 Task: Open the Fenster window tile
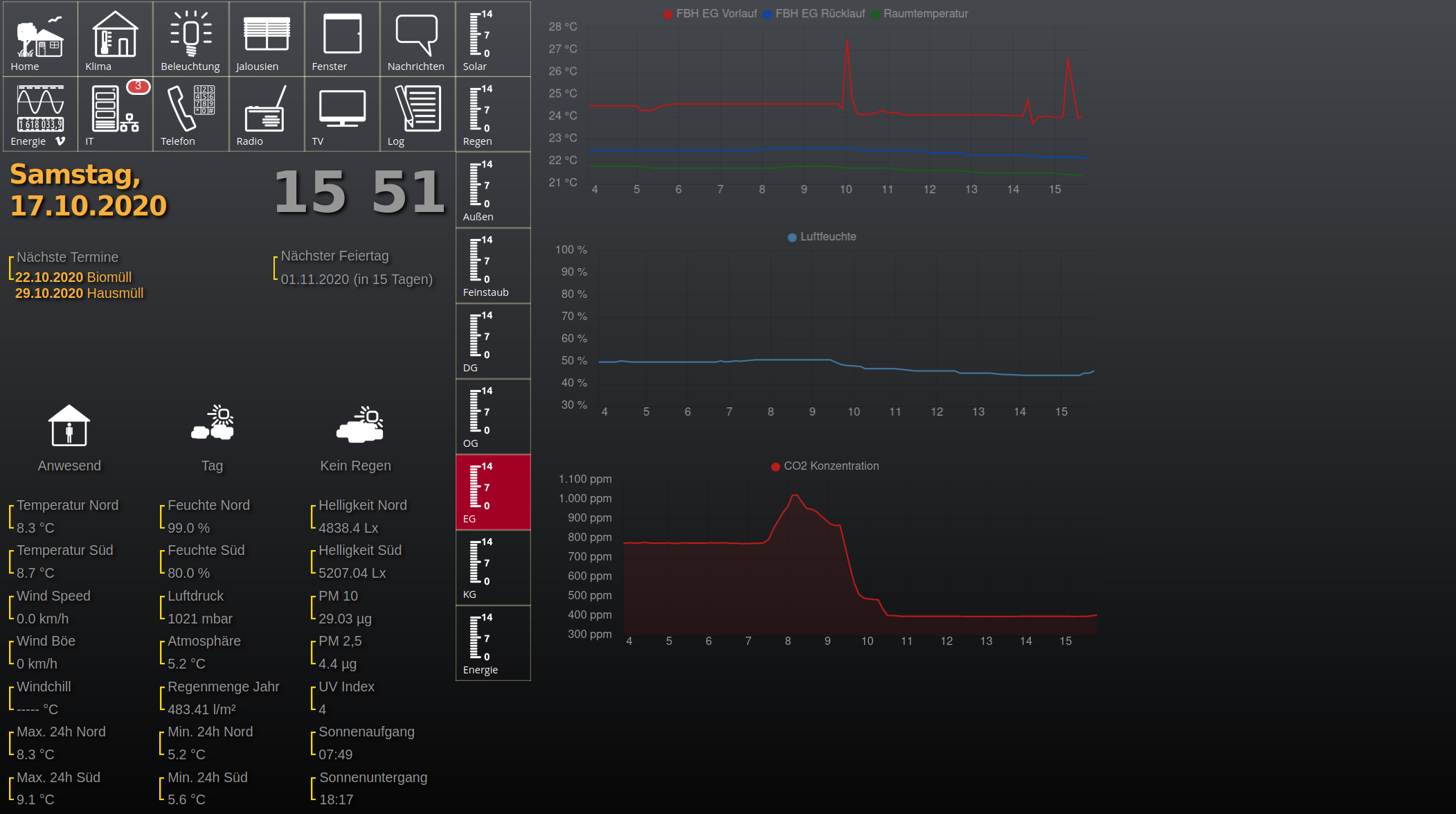pyautogui.click(x=342, y=39)
